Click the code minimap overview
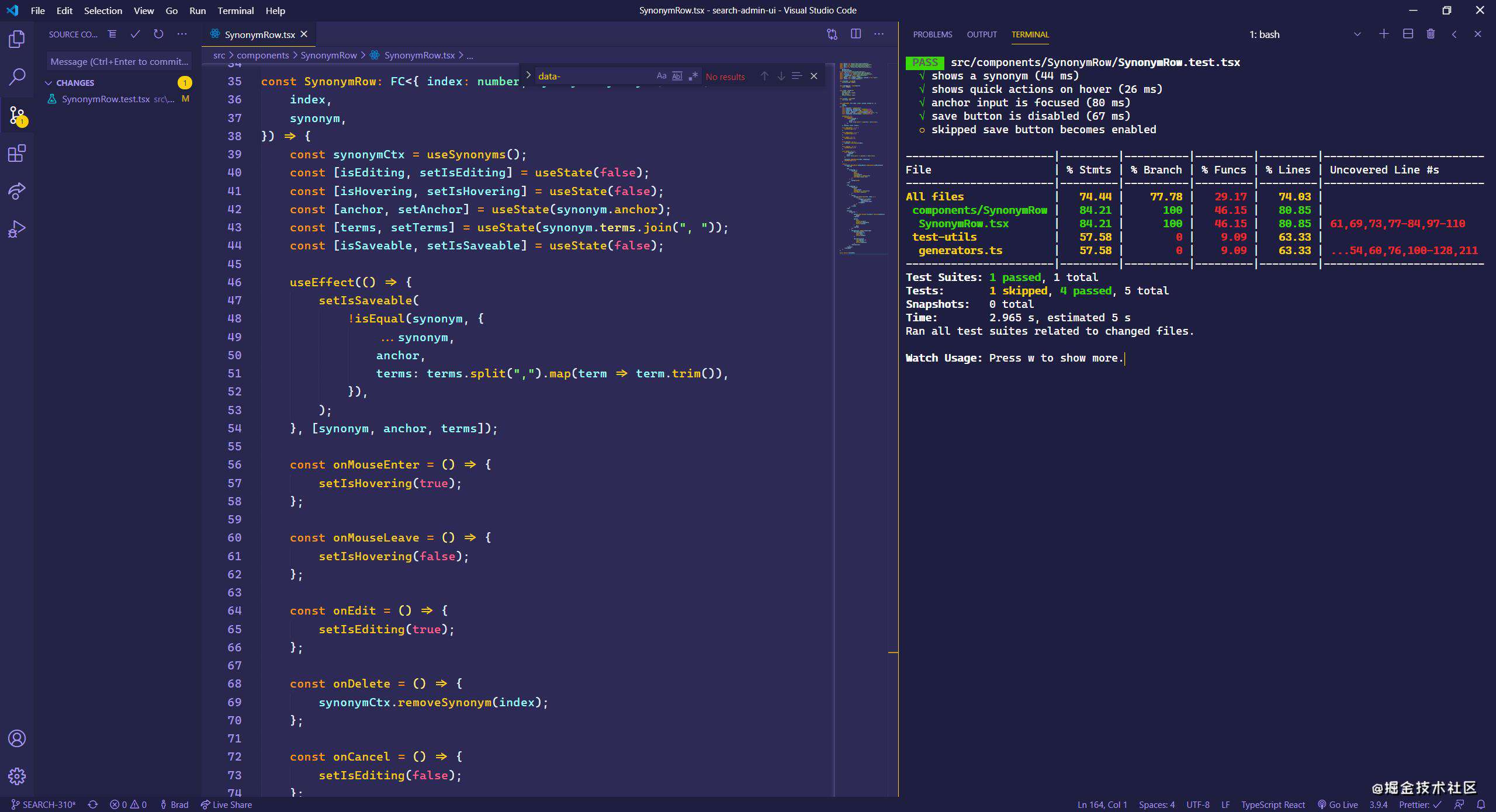The height and width of the screenshot is (812, 1496). pyautogui.click(x=863, y=158)
